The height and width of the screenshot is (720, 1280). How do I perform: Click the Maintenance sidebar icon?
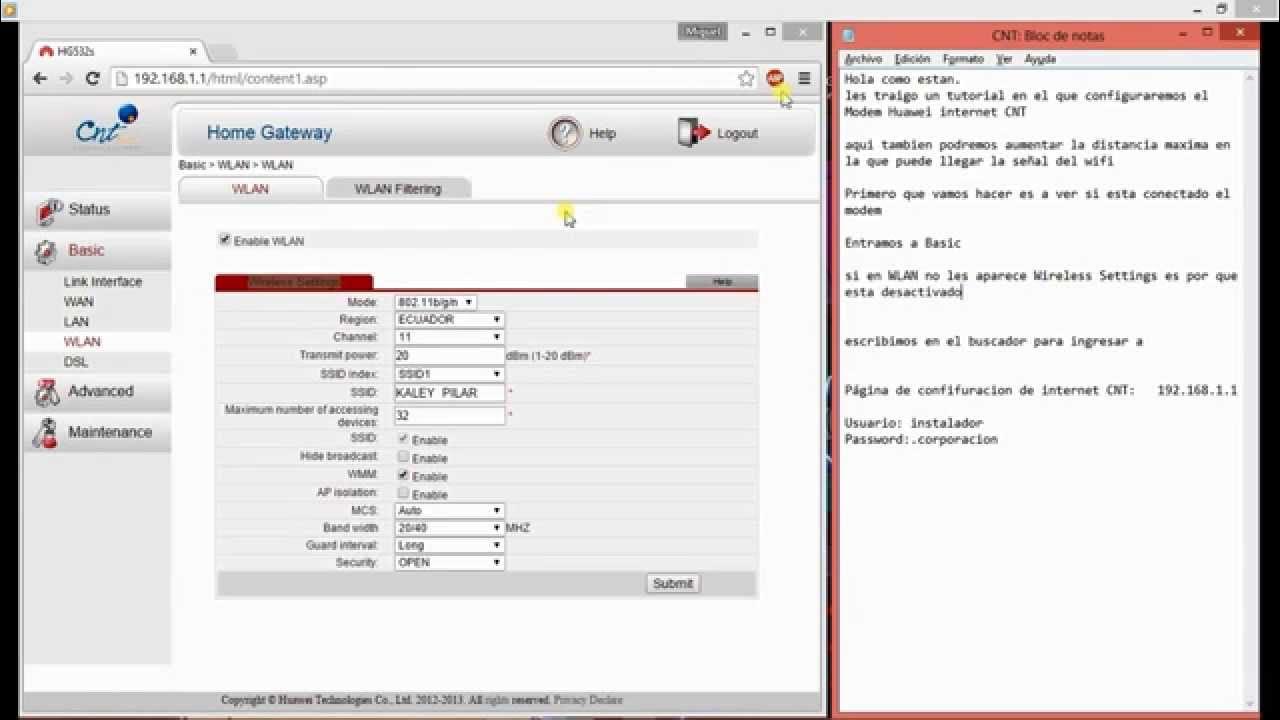point(46,433)
